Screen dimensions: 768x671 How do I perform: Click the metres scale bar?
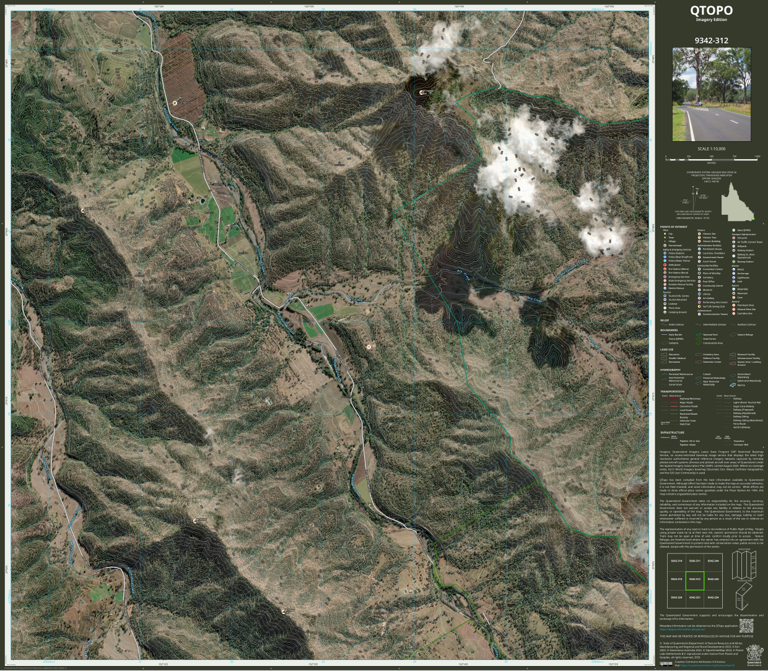point(712,159)
